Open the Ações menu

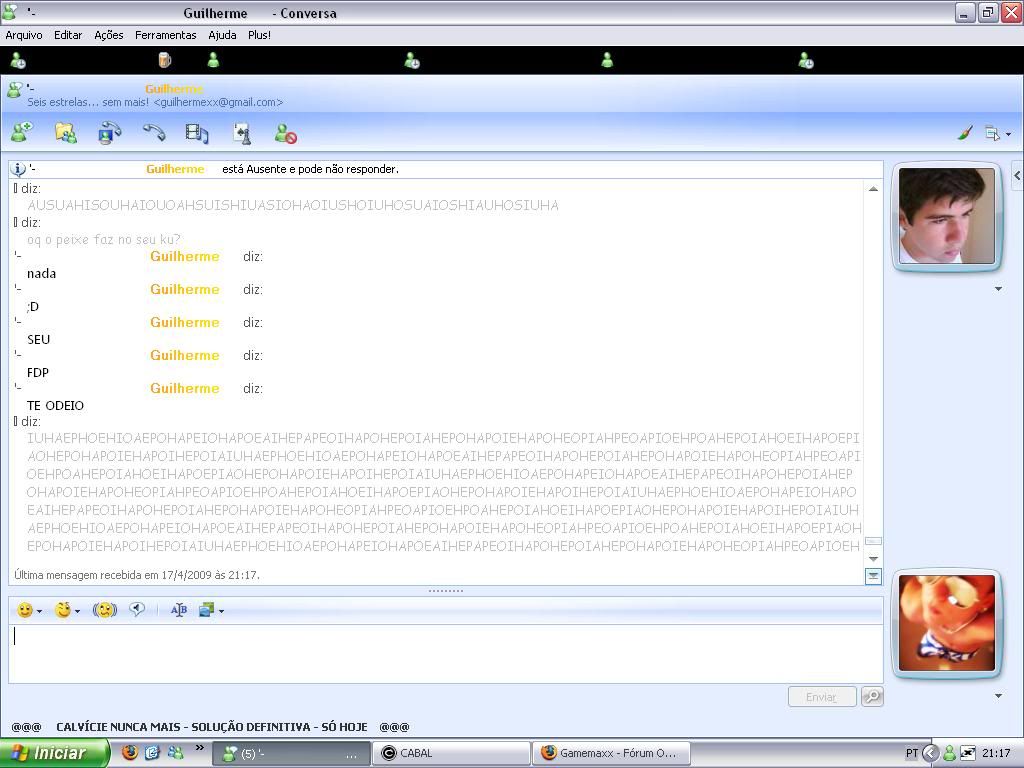(108, 35)
